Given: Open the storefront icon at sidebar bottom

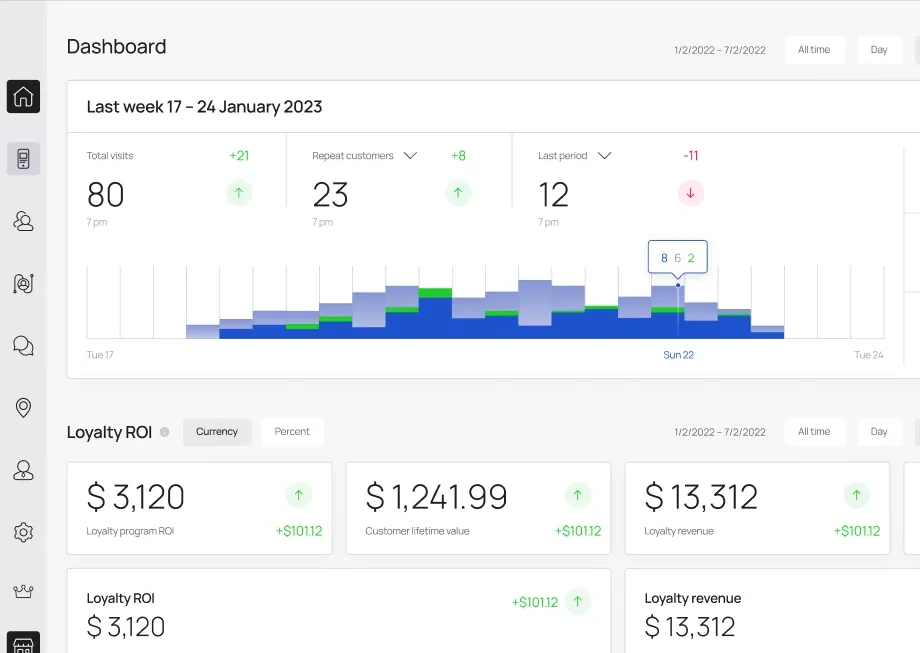Looking at the screenshot, I should click(x=23, y=643).
